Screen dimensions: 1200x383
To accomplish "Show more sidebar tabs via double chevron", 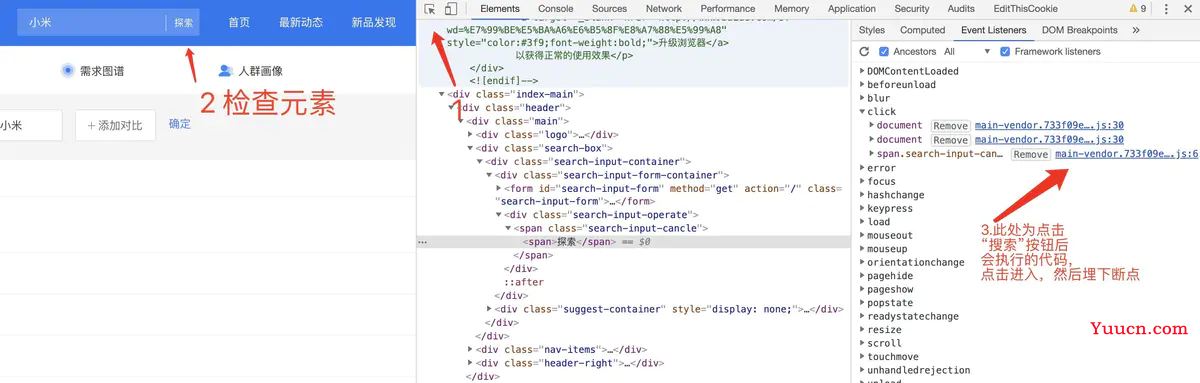I will coord(1136,30).
